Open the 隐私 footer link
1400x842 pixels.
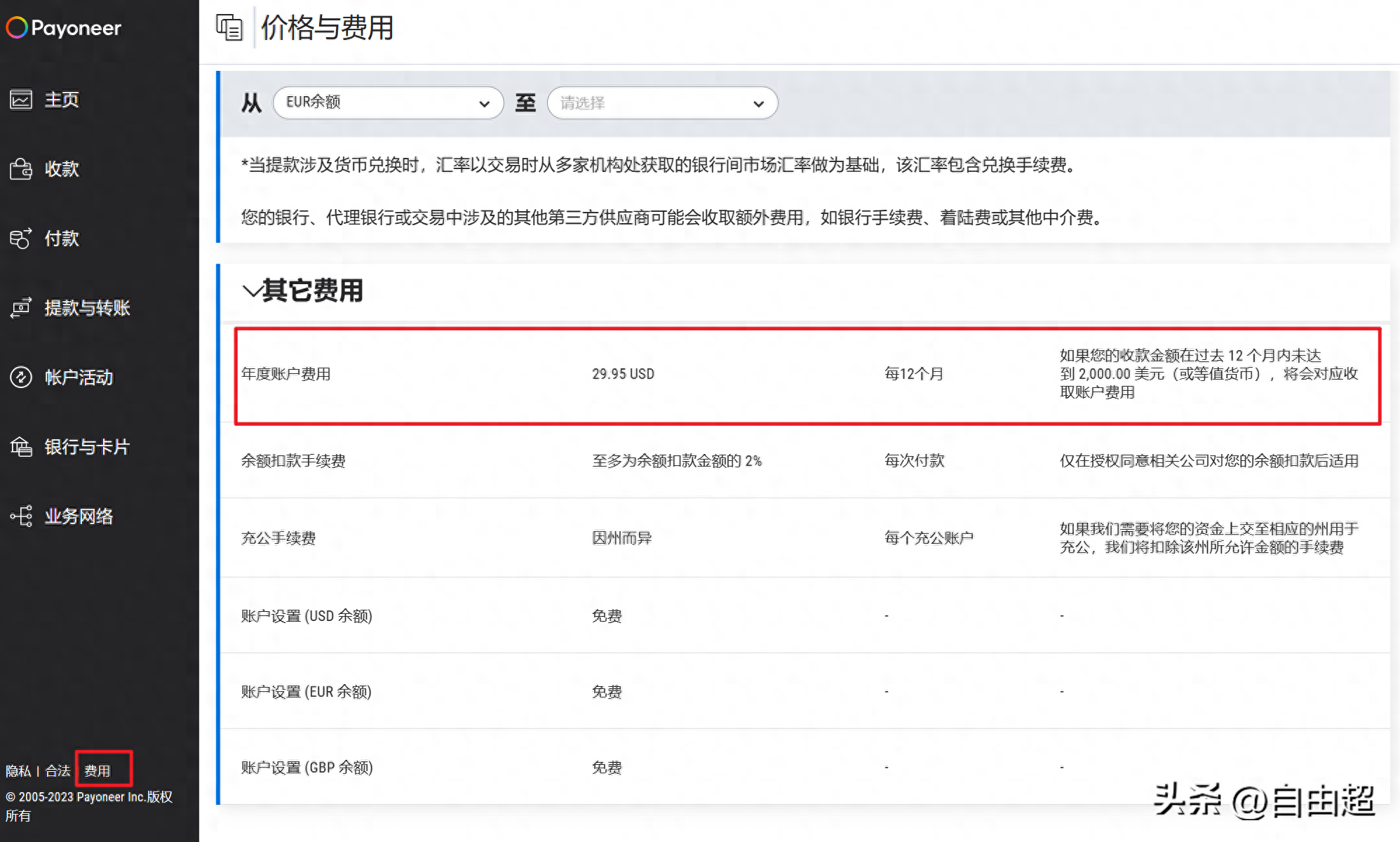coord(18,771)
